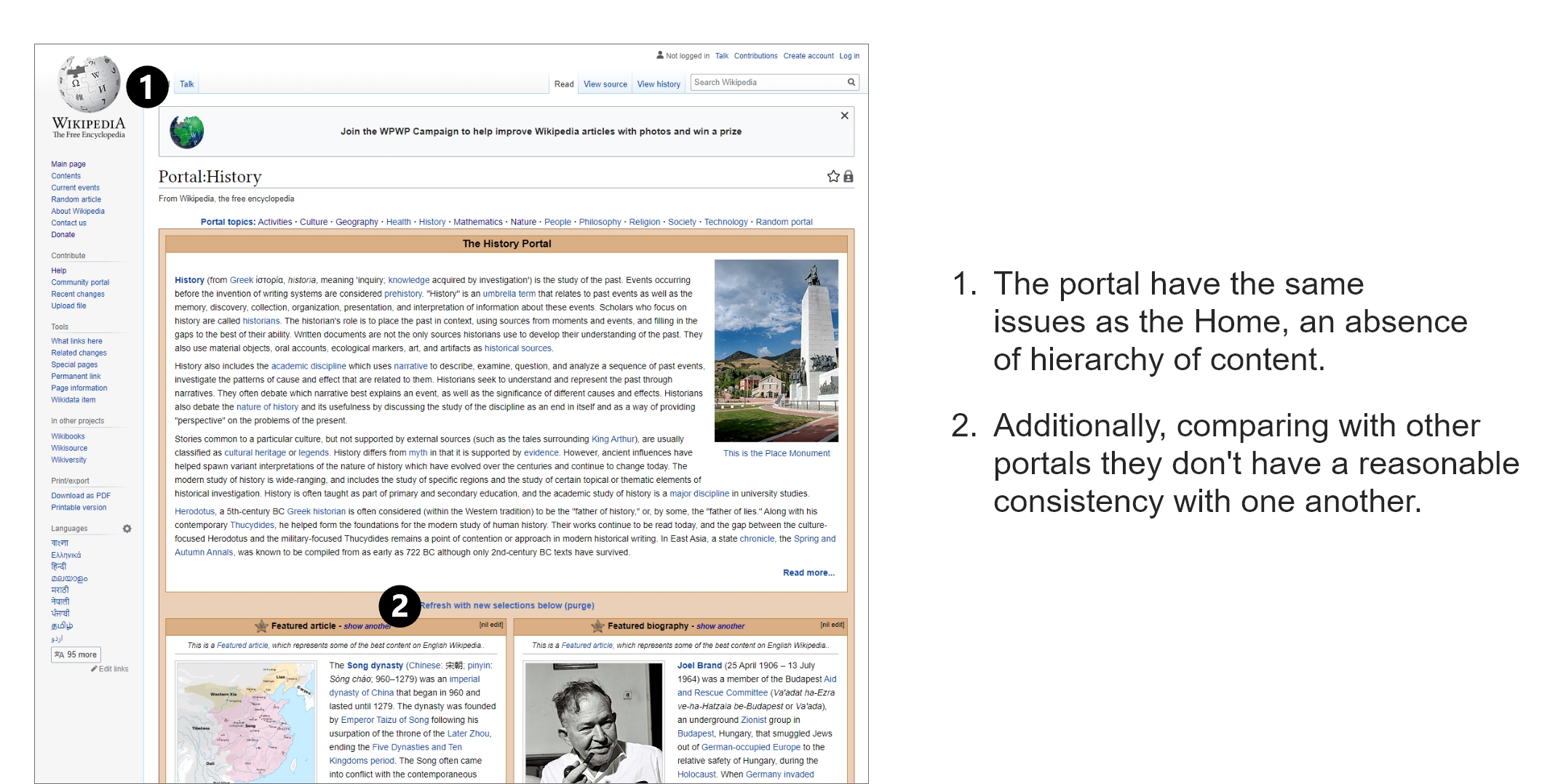Click the Wikipedia globe logo
The height and width of the screenshot is (784, 1566).
[89, 84]
